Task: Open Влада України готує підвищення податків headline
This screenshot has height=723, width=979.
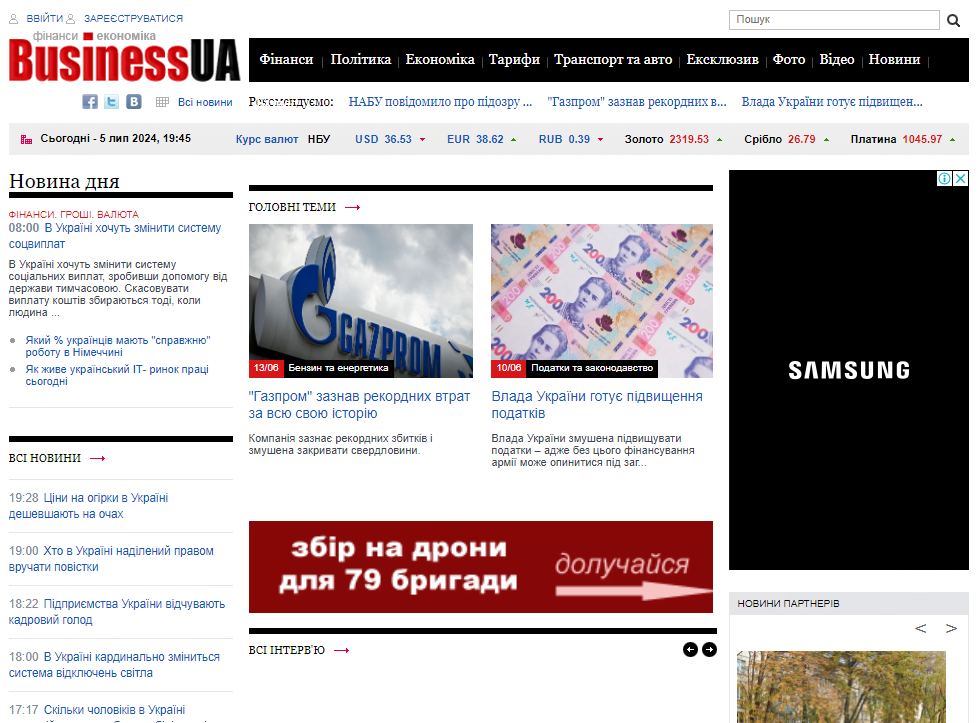Action: click(x=597, y=405)
